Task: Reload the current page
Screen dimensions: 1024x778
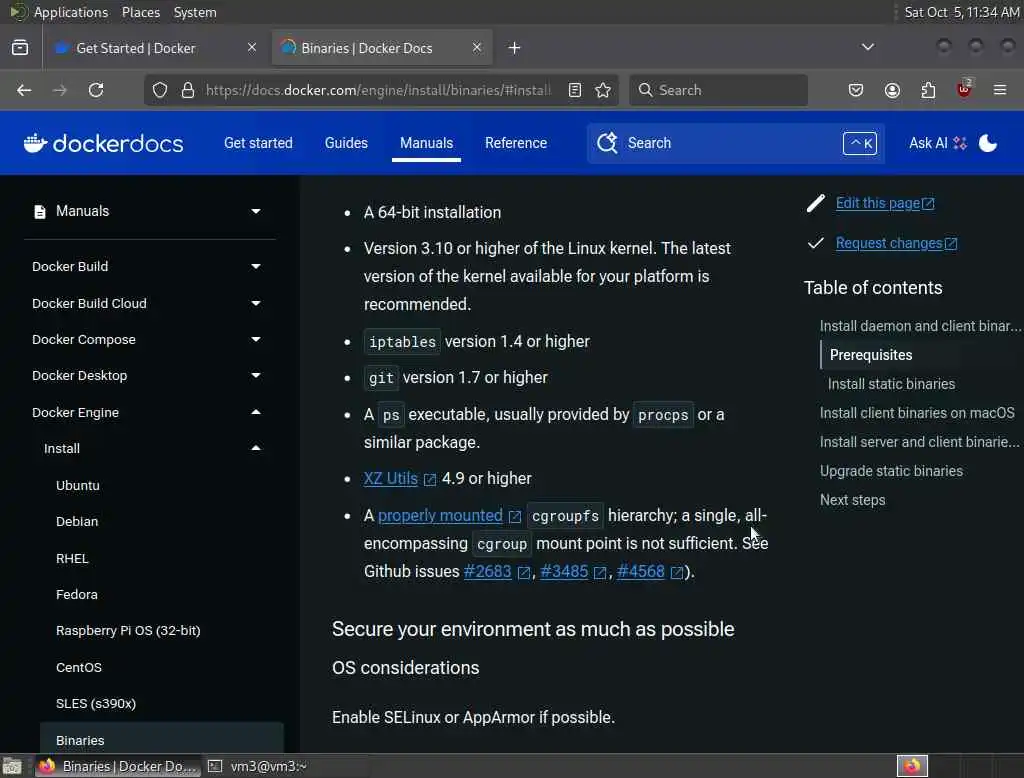Action: [x=96, y=90]
